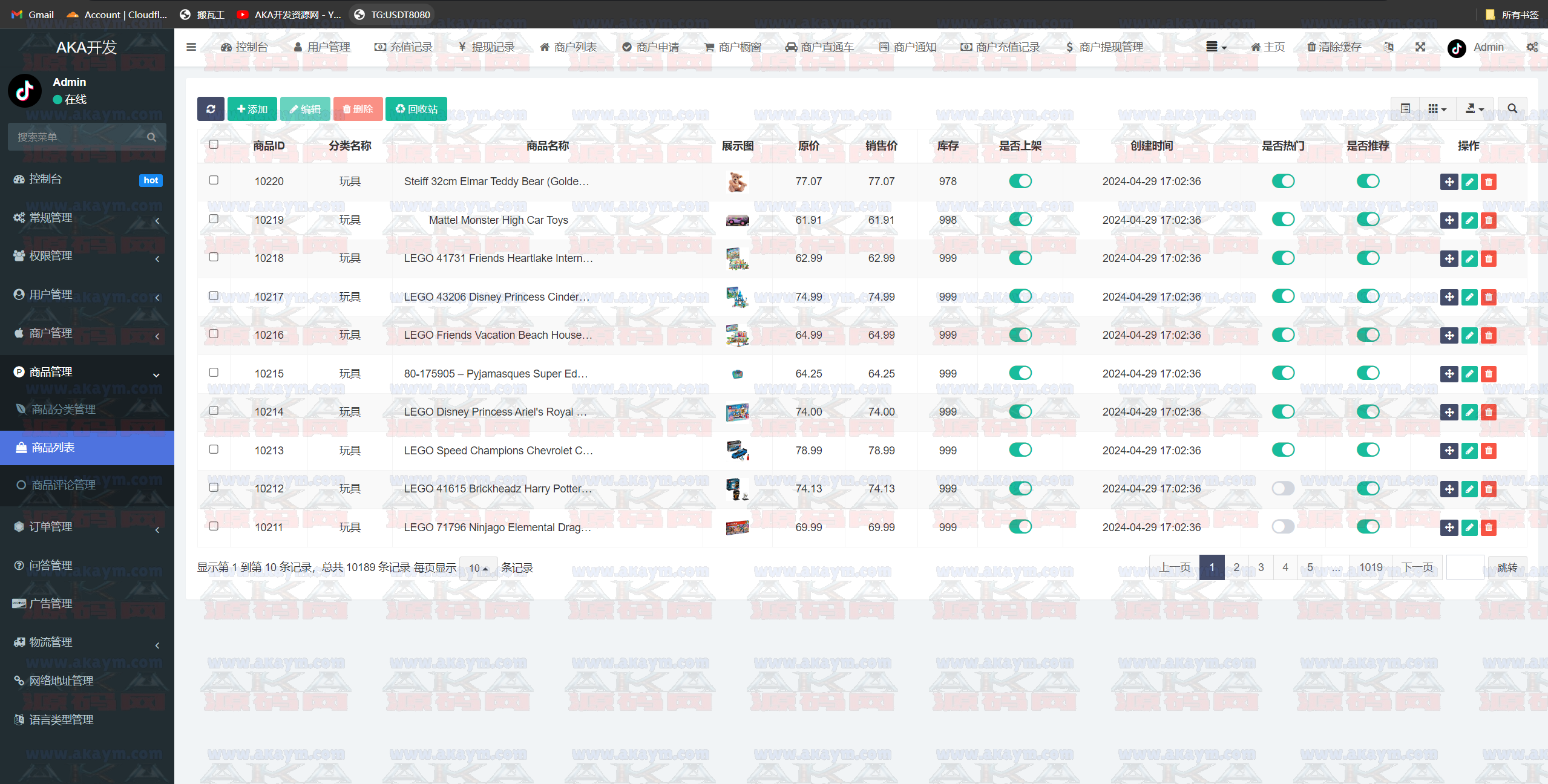Screen dimensions: 1548x784
Task: Click the green edit pencil for product 10218
Action: tap(1469, 259)
